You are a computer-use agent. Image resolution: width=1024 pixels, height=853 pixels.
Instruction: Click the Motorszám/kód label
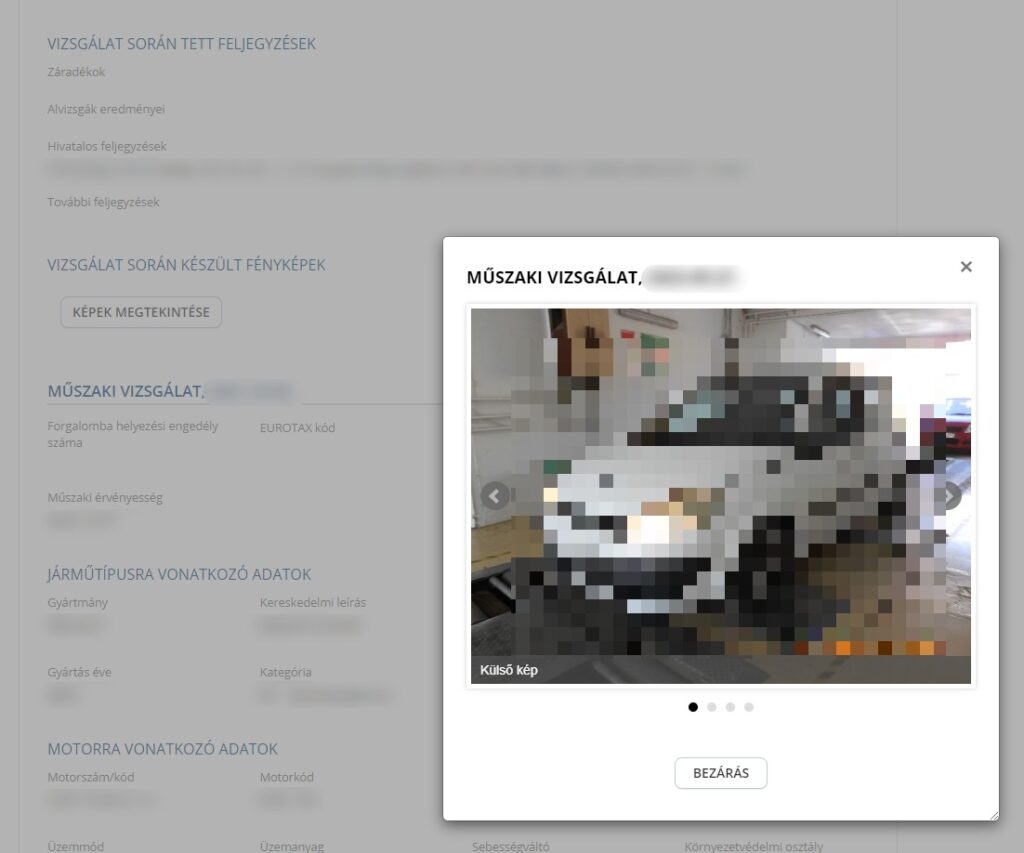(x=90, y=777)
